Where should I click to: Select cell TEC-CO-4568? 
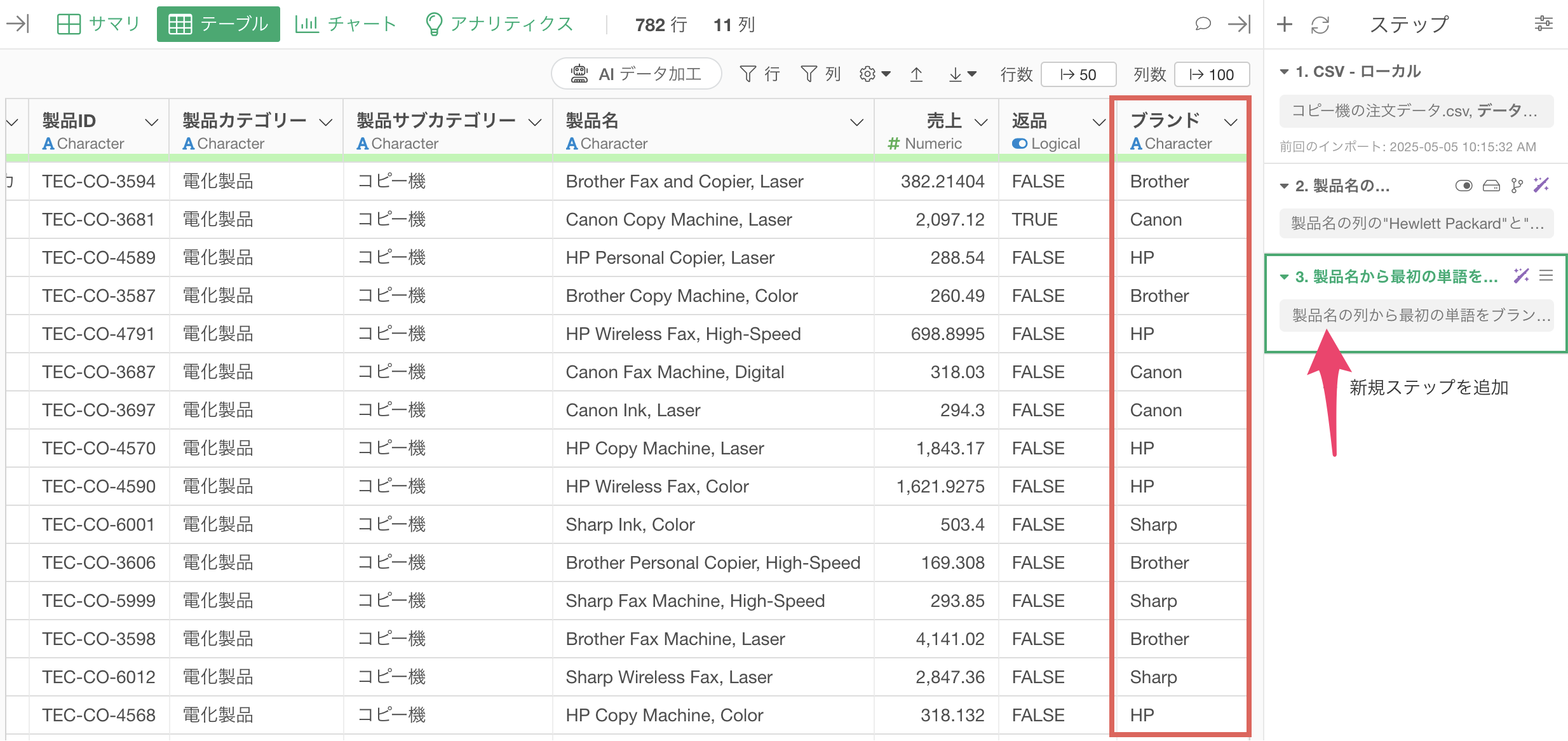pos(99,716)
